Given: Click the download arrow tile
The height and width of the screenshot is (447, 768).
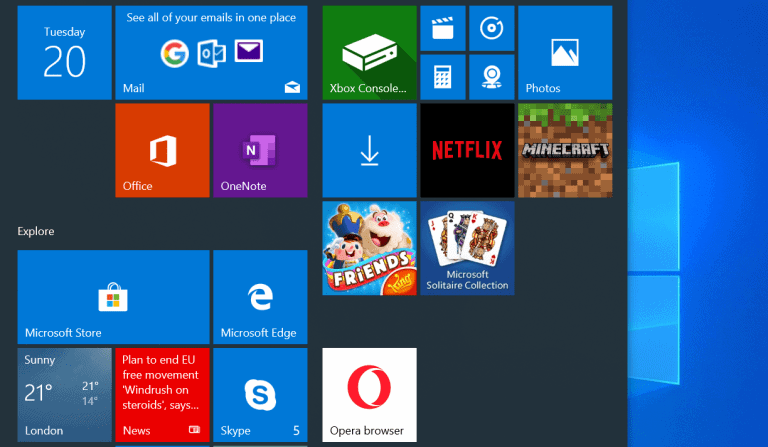Looking at the screenshot, I should pyautogui.click(x=369, y=150).
